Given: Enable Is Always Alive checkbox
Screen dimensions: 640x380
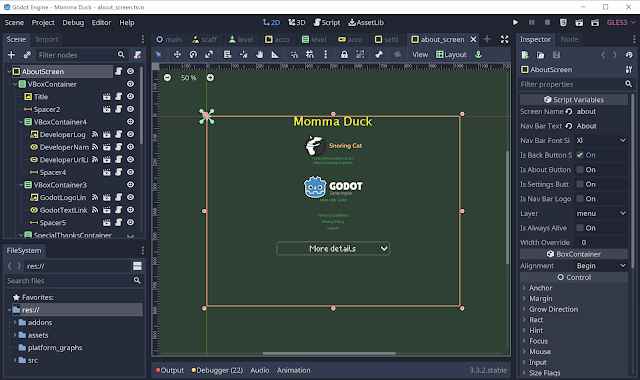Looking at the screenshot, I should coord(580,228).
